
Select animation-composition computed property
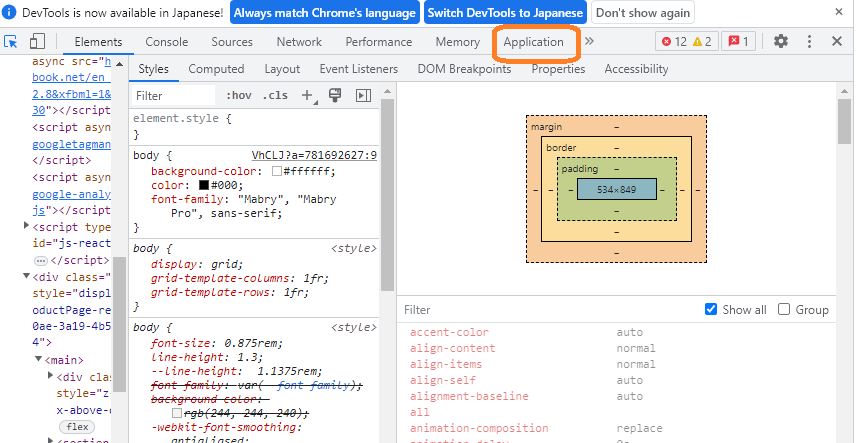tap(479, 428)
